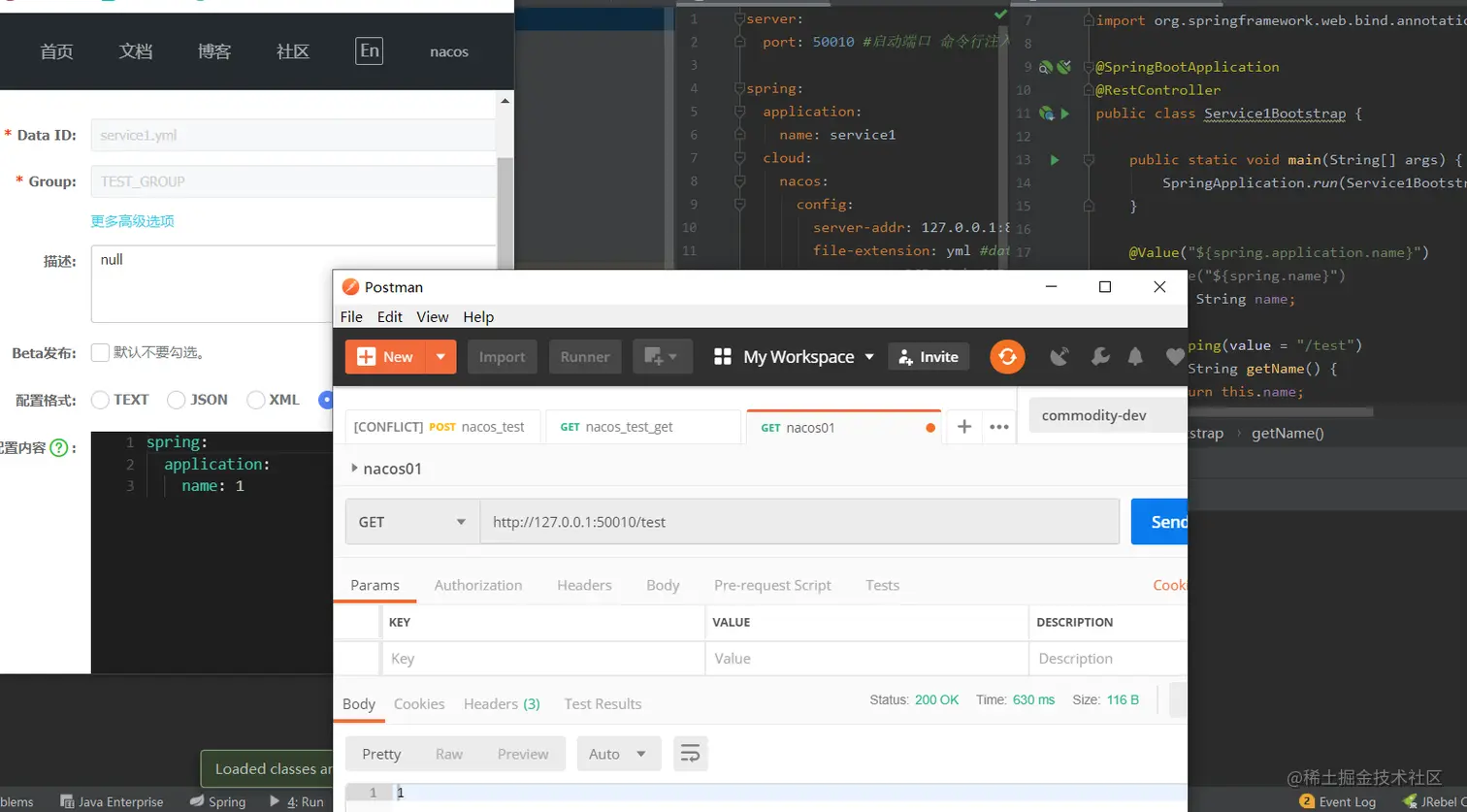Open the Java Enterprise tool window
The image size is (1467, 812).
112,801
